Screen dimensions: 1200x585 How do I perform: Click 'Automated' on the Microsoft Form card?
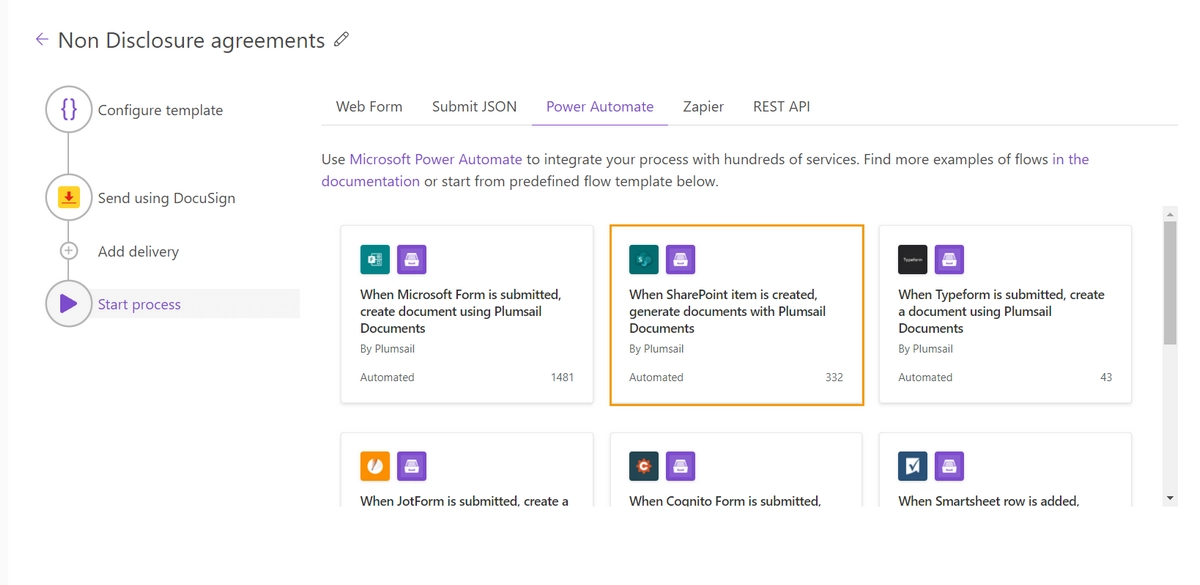pos(387,377)
